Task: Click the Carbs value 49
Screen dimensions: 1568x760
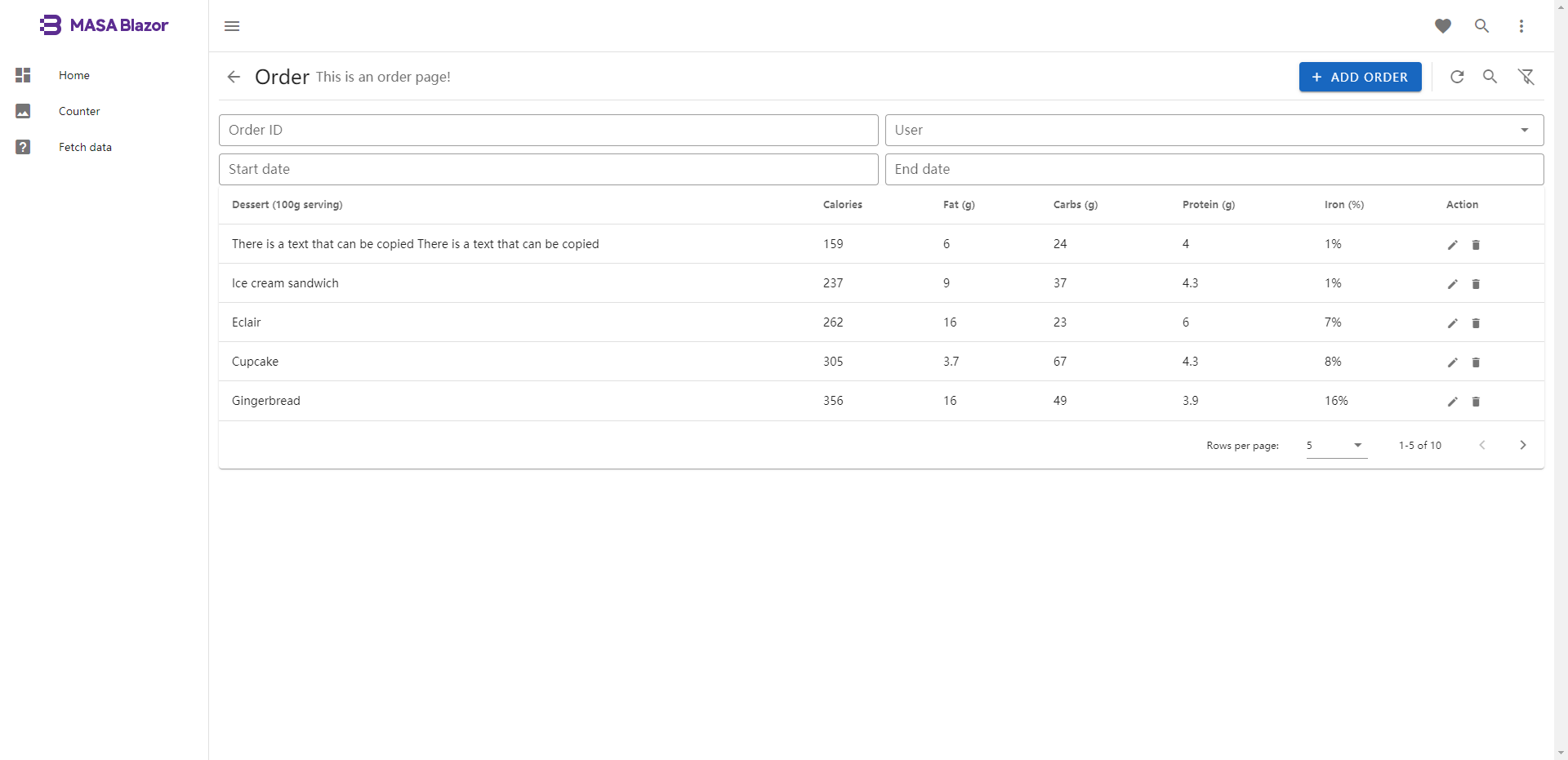Action: (1060, 401)
